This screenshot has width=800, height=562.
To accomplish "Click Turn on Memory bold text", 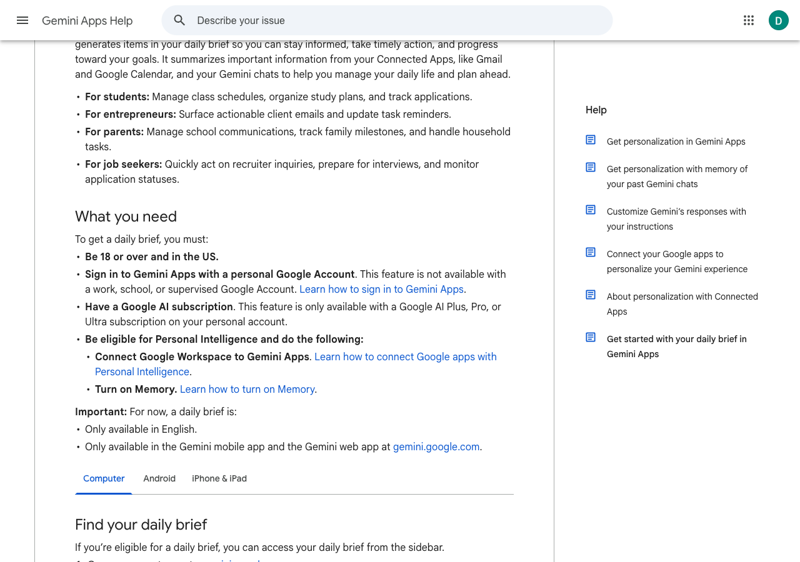I will coord(136,389).
